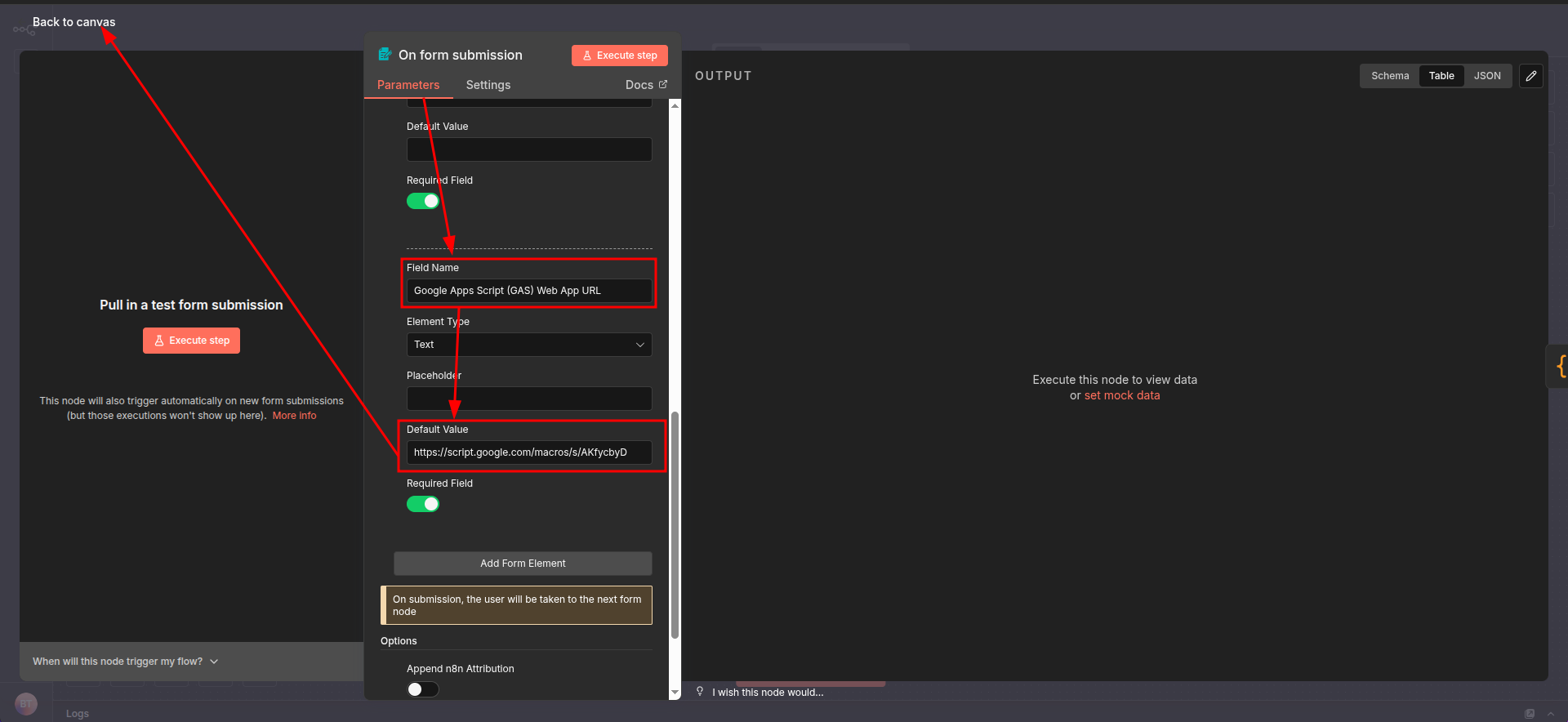Enable Append n8n Attribution switch
The image size is (1568, 722).
pos(423,689)
